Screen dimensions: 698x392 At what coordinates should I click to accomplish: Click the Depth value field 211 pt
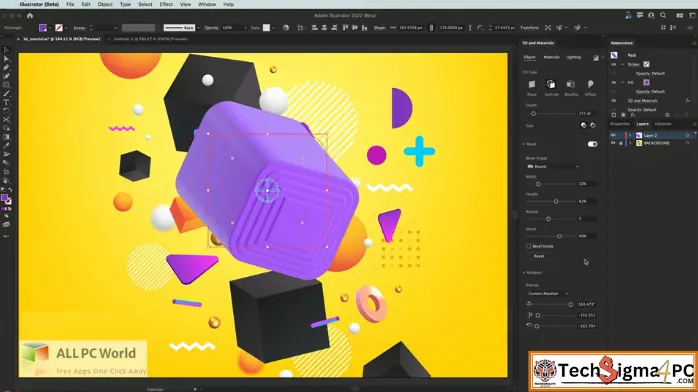click(x=586, y=114)
